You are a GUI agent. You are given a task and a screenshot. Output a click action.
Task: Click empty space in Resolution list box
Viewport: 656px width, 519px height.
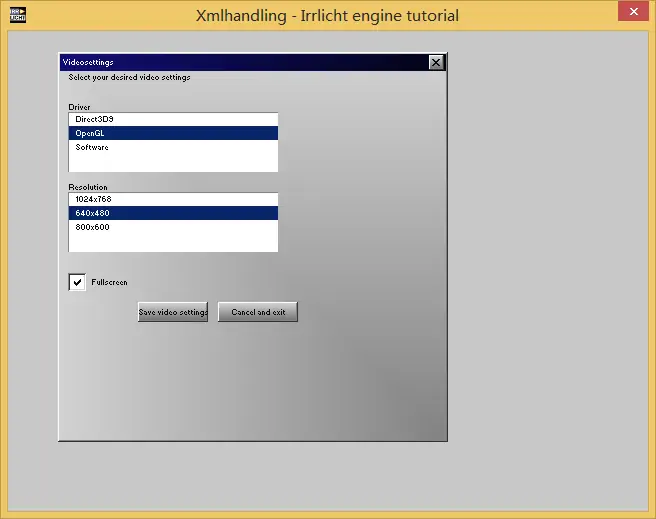(x=172, y=242)
